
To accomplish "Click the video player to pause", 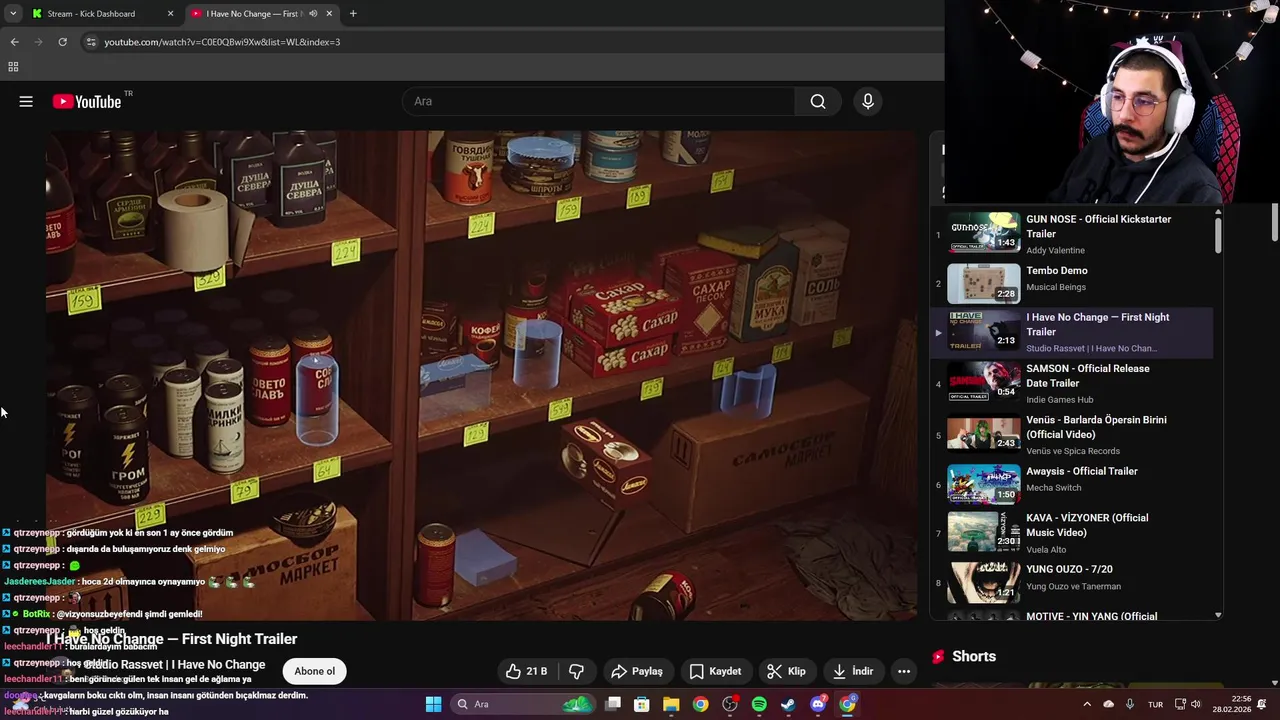I will click(481, 375).
